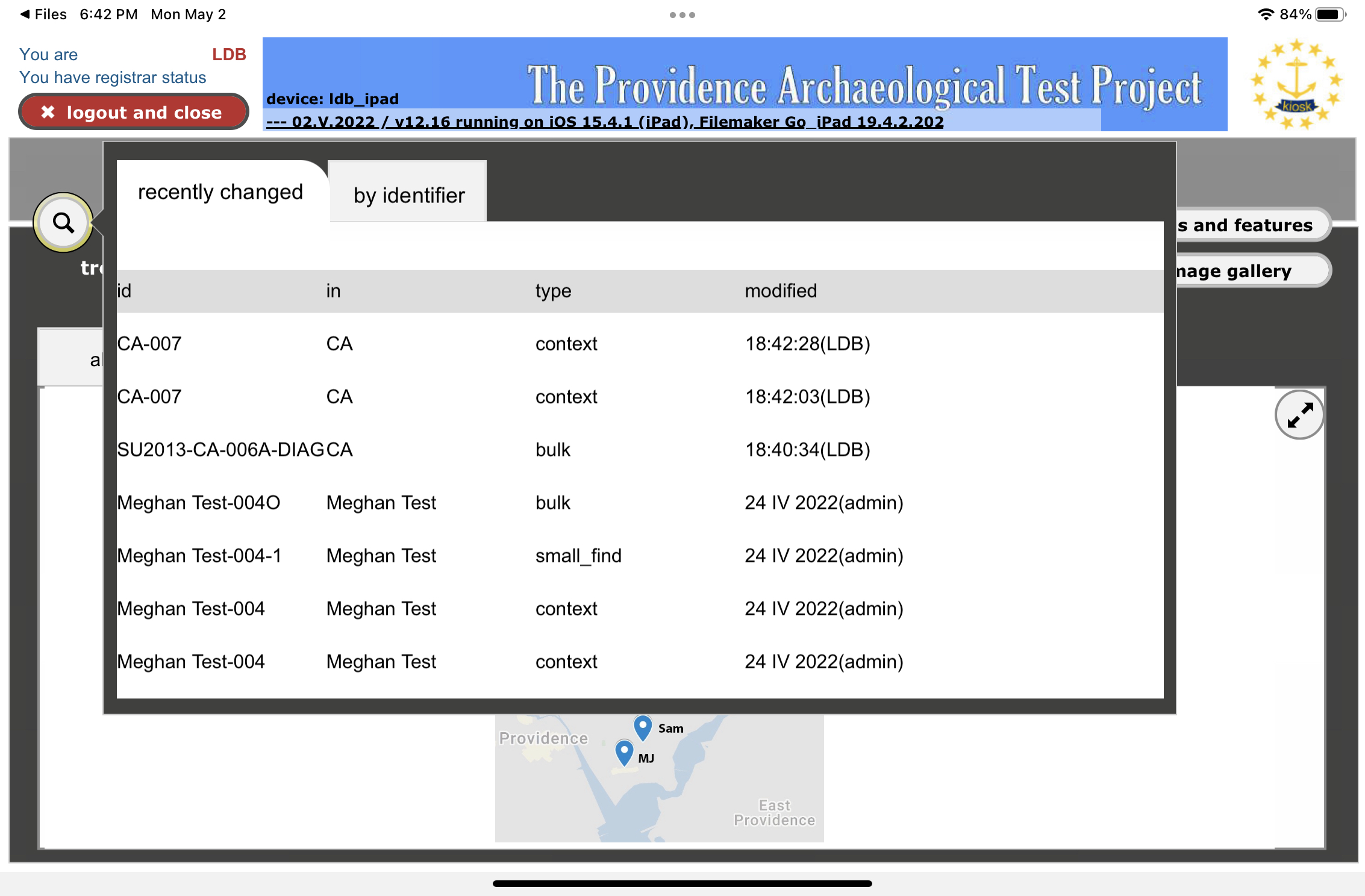1365x896 pixels.
Task: Open the version info link 02.V.2022
Action: [332, 121]
